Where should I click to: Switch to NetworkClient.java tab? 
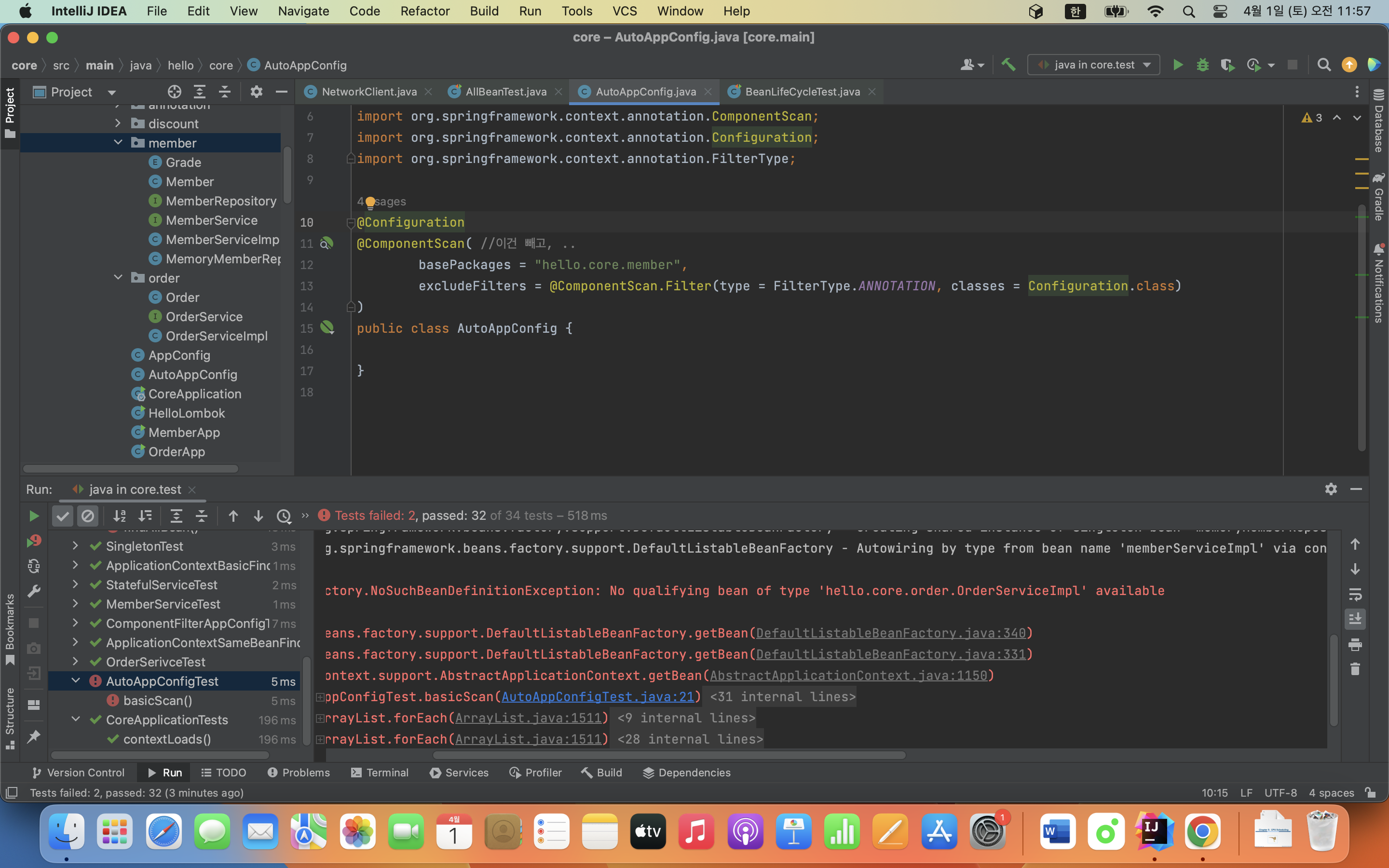pyautogui.click(x=369, y=92)
